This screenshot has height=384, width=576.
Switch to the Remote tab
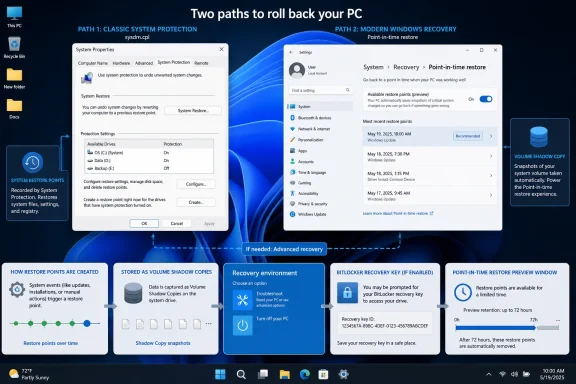(x=201, y=63)
